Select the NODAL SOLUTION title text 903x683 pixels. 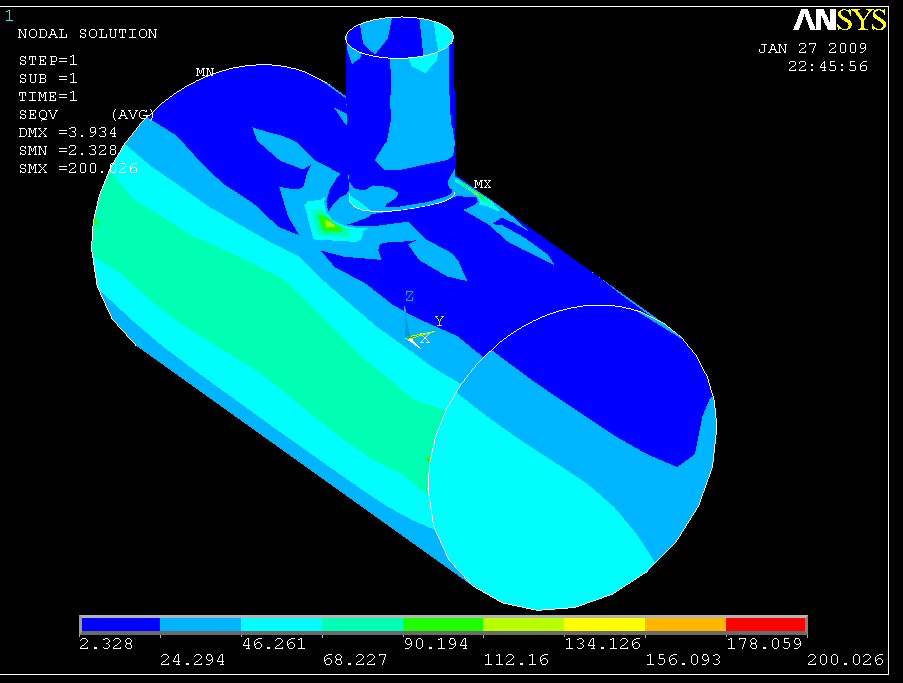pos(88,33)
